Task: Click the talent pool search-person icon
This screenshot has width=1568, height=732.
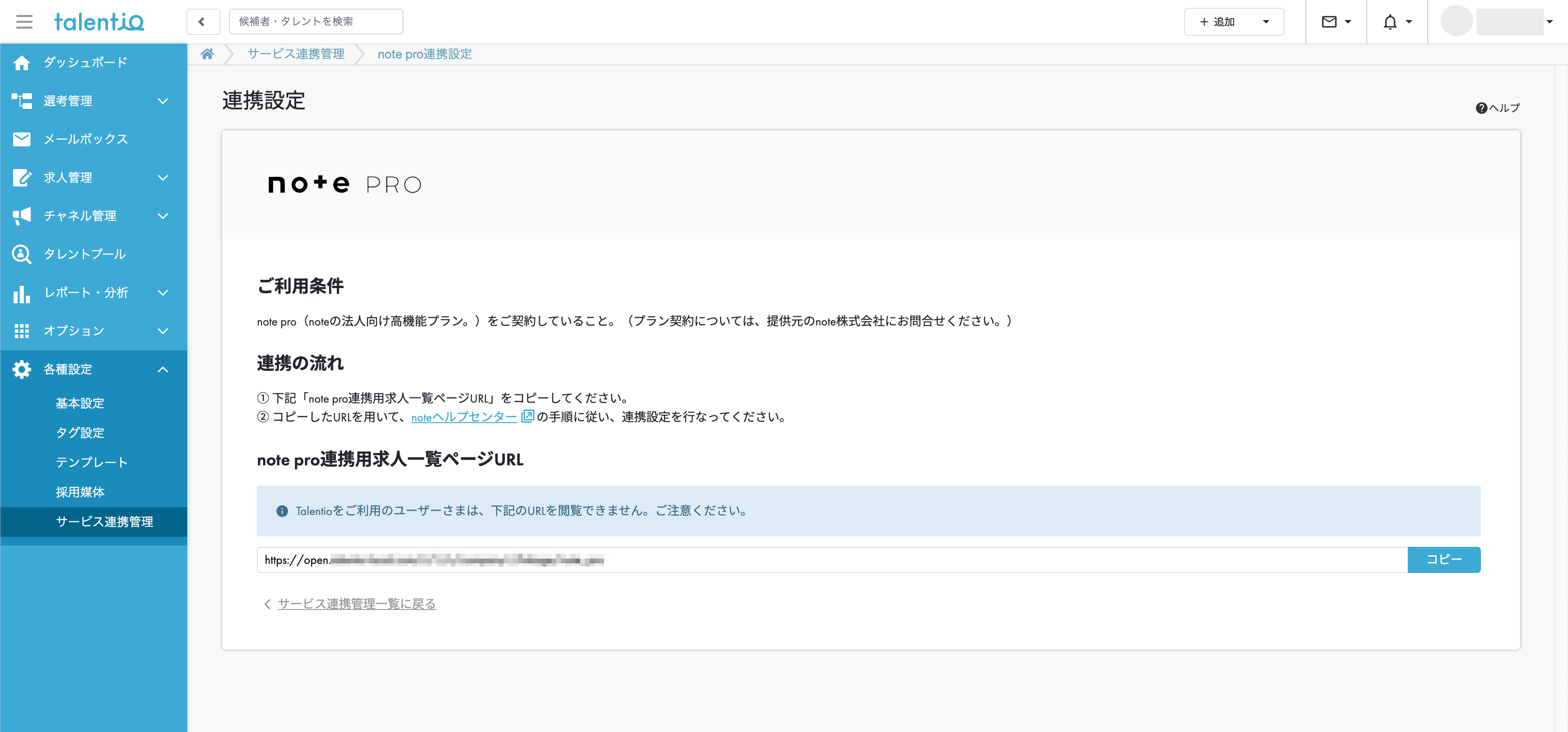Action: point(21,254)
